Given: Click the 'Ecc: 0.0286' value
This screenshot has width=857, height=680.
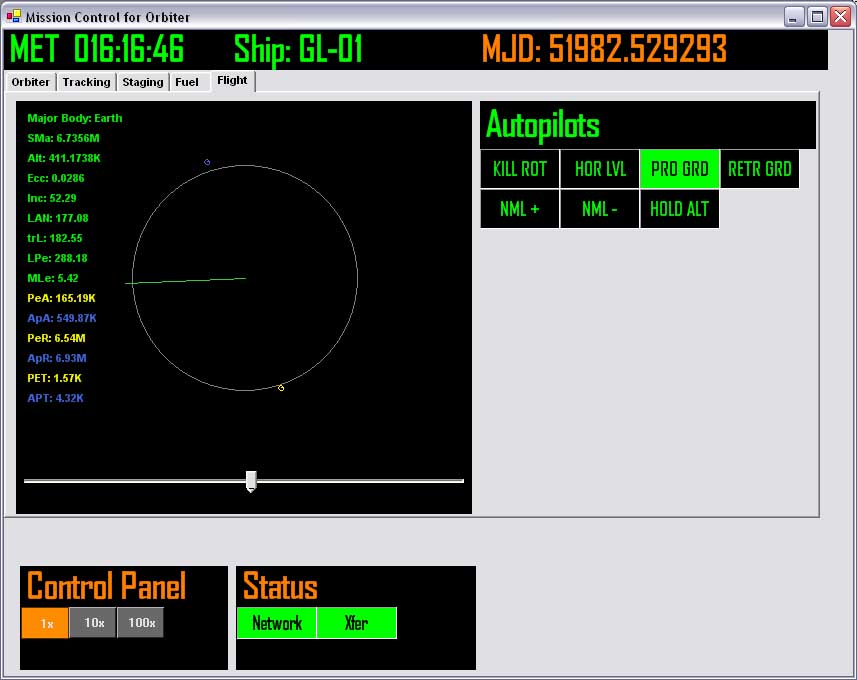Looking at the screenshot, I should coord(56,178).
